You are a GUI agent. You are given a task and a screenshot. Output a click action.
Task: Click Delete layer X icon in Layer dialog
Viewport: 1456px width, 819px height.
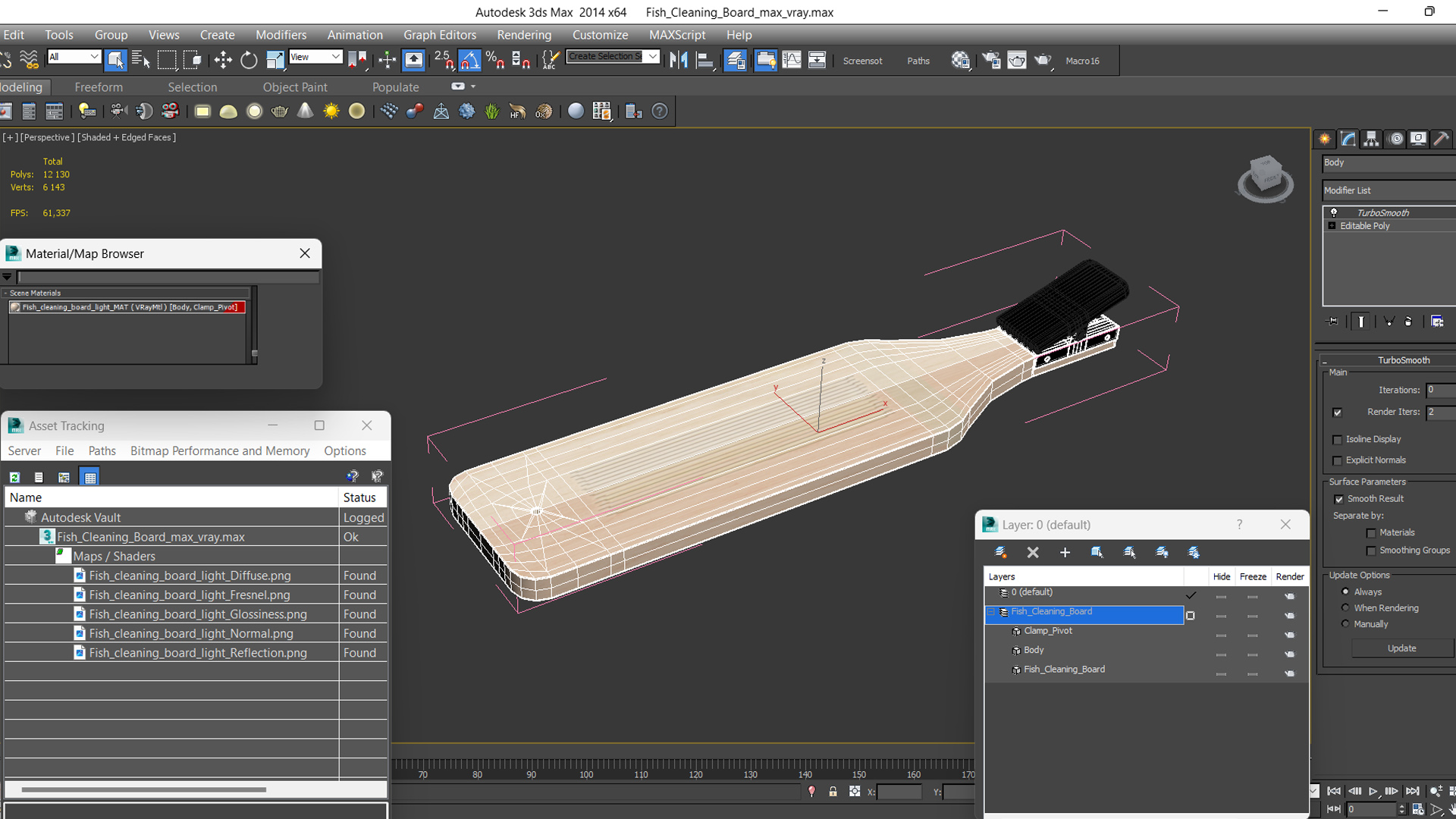coord(1033,552)
